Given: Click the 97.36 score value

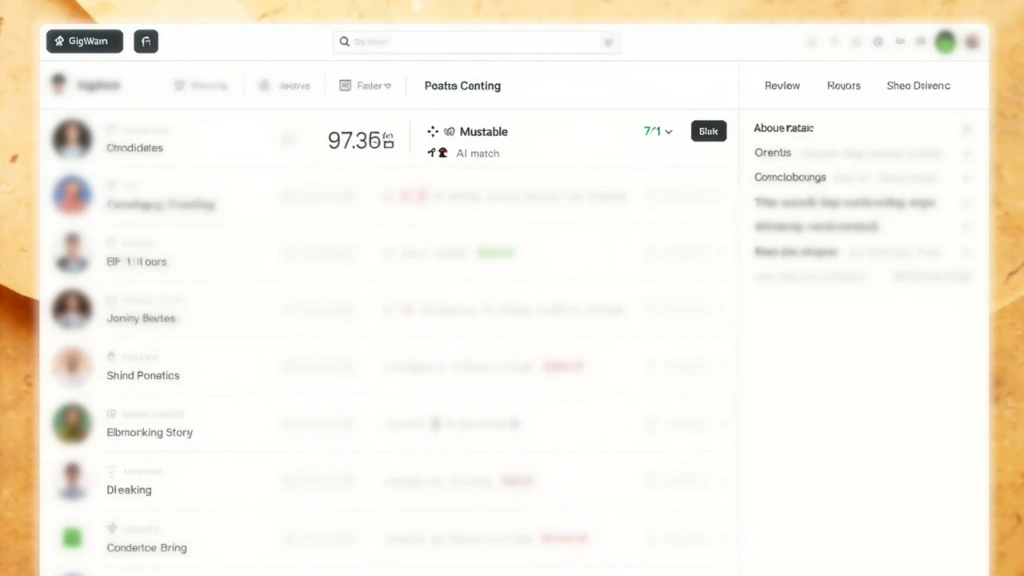Looking at the screenshot, I should 354,140.
